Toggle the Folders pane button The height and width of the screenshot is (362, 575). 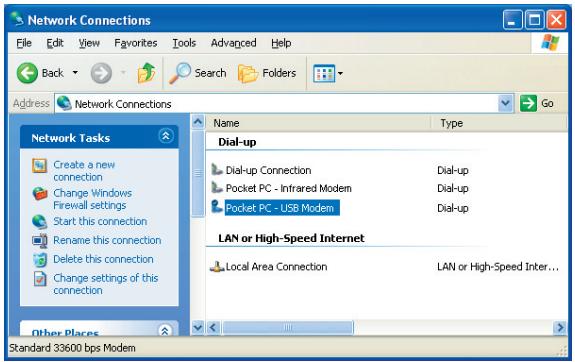click(267, 73)
